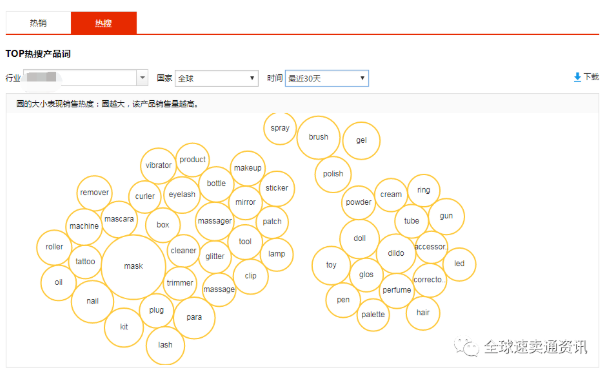Select the powder bubble

pyautogui.click(x=358, y=202)
